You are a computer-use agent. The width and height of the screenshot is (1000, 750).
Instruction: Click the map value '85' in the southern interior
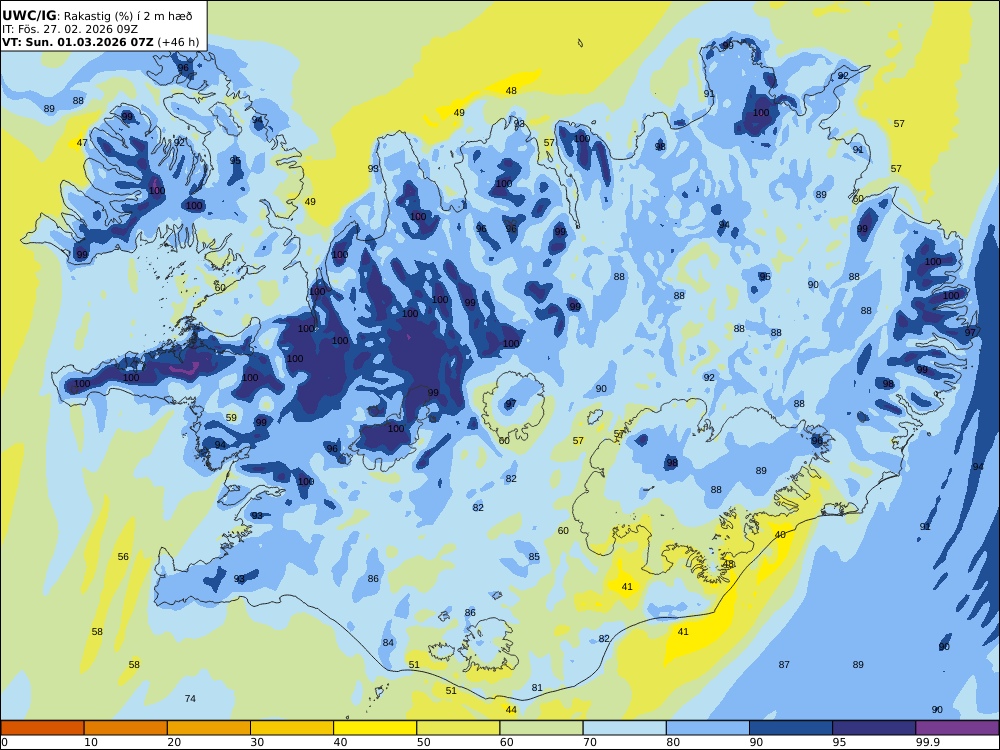(x=534, y=557)
